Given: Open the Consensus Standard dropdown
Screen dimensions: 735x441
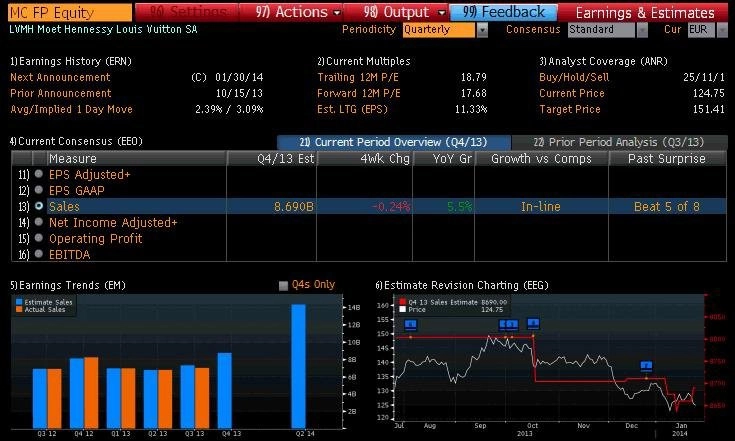Looking at the screenshot, I should coord(601,30).
